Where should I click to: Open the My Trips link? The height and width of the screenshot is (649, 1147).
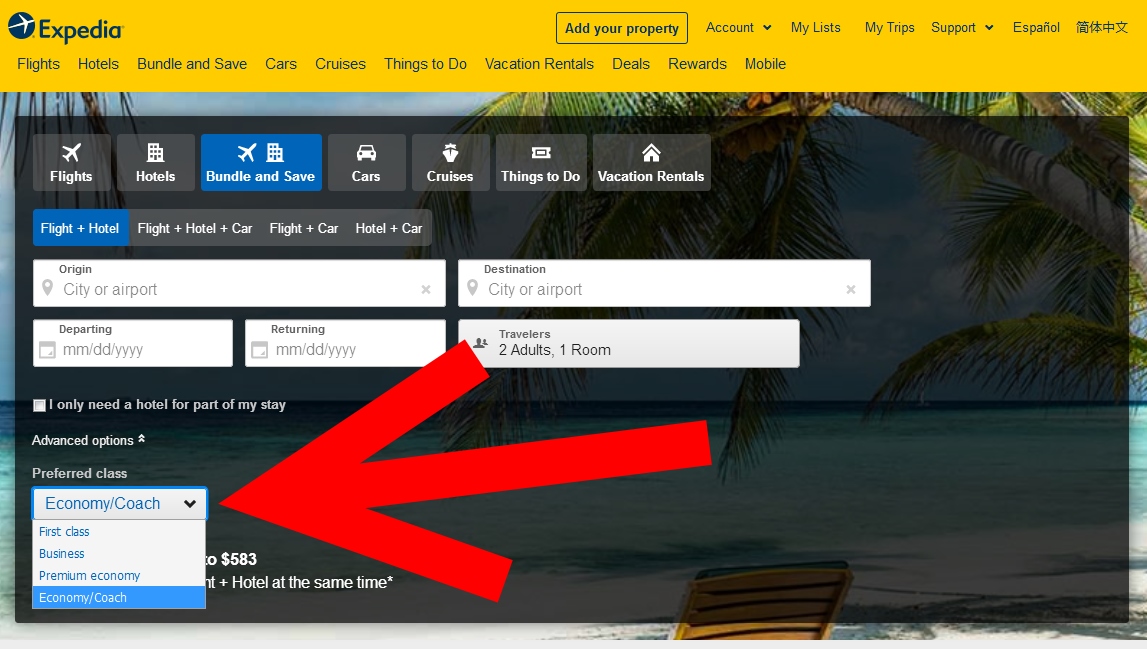(889, 28)
